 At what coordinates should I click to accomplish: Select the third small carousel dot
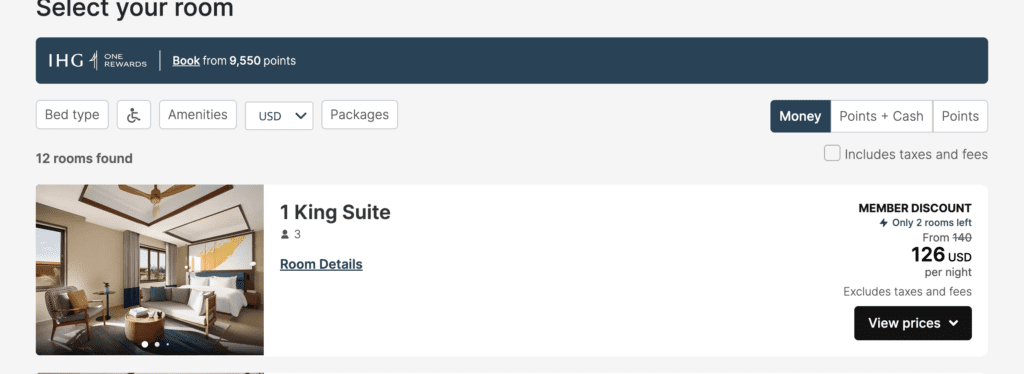tap(167, 344)
